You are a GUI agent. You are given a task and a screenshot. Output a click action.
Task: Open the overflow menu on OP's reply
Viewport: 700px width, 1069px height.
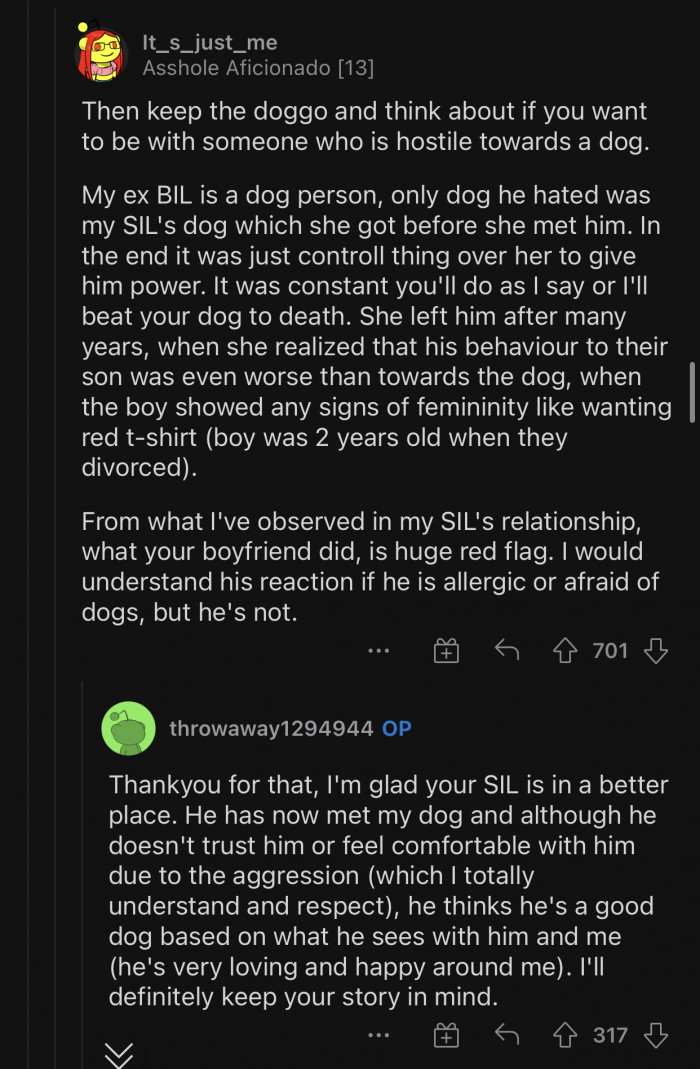(379, 1035)
